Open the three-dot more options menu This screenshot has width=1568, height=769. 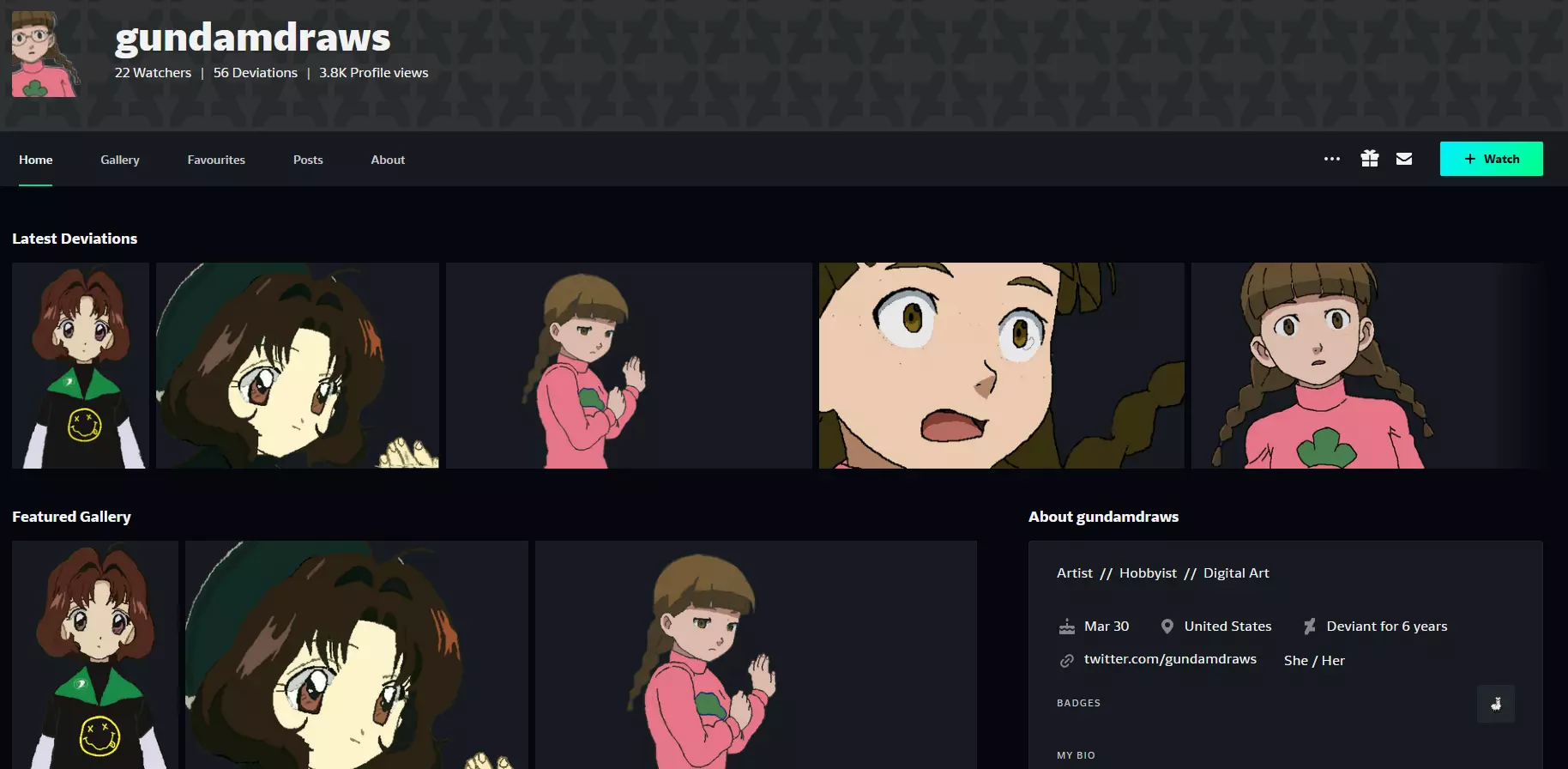click(x=1331, y=159)
